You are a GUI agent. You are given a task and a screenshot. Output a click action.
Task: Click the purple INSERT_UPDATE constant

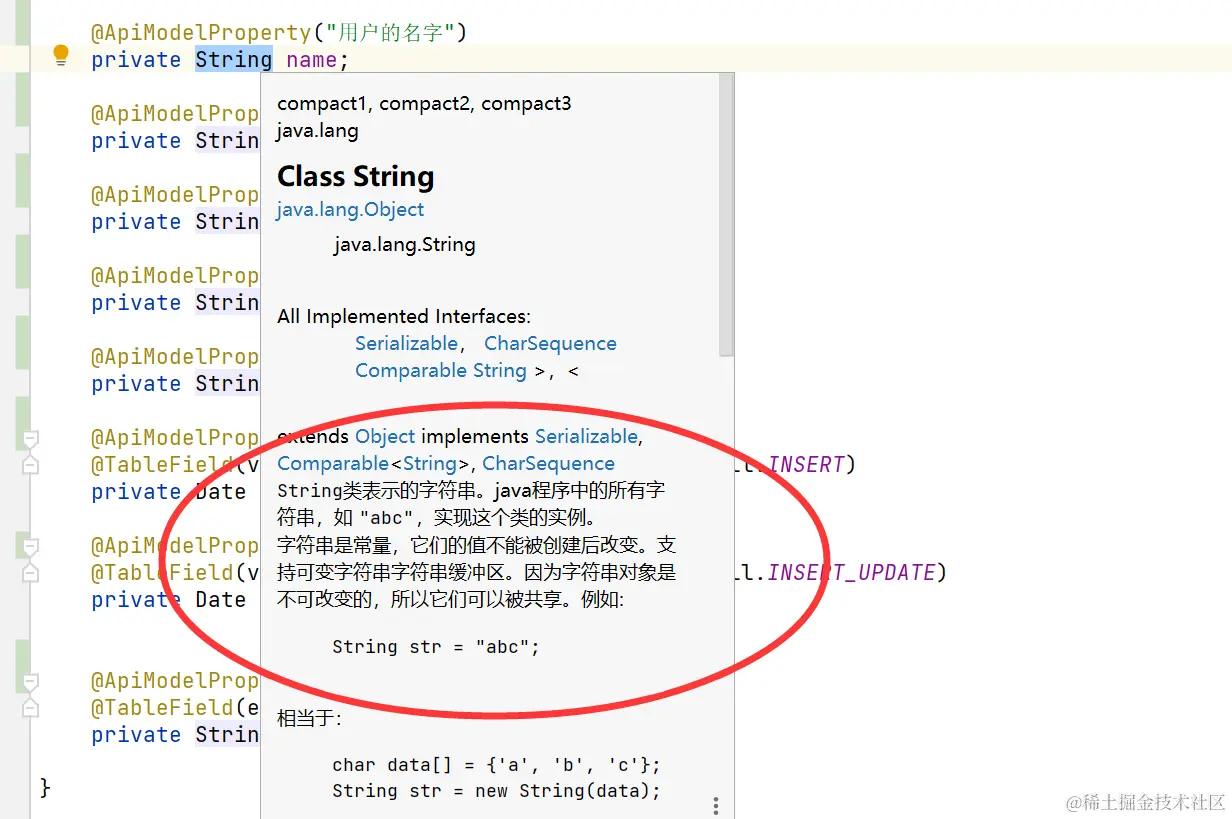coord(851,572)
